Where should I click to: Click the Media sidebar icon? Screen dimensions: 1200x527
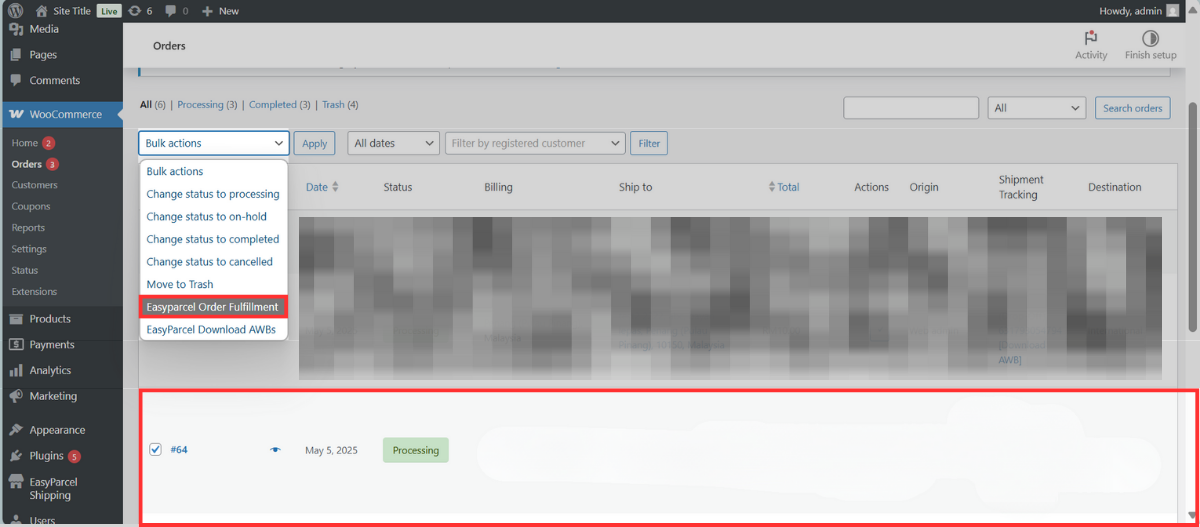[16, 29]
